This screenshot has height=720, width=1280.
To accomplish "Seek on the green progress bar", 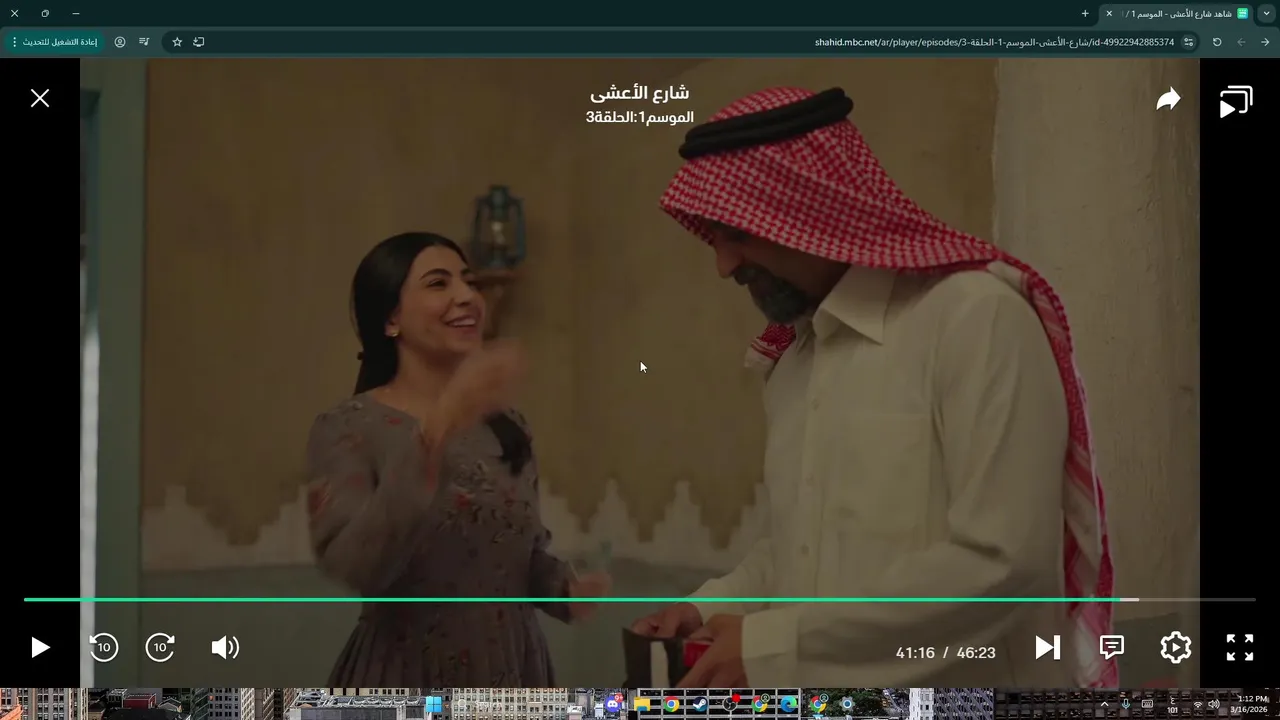I will [x=640, y=599].
